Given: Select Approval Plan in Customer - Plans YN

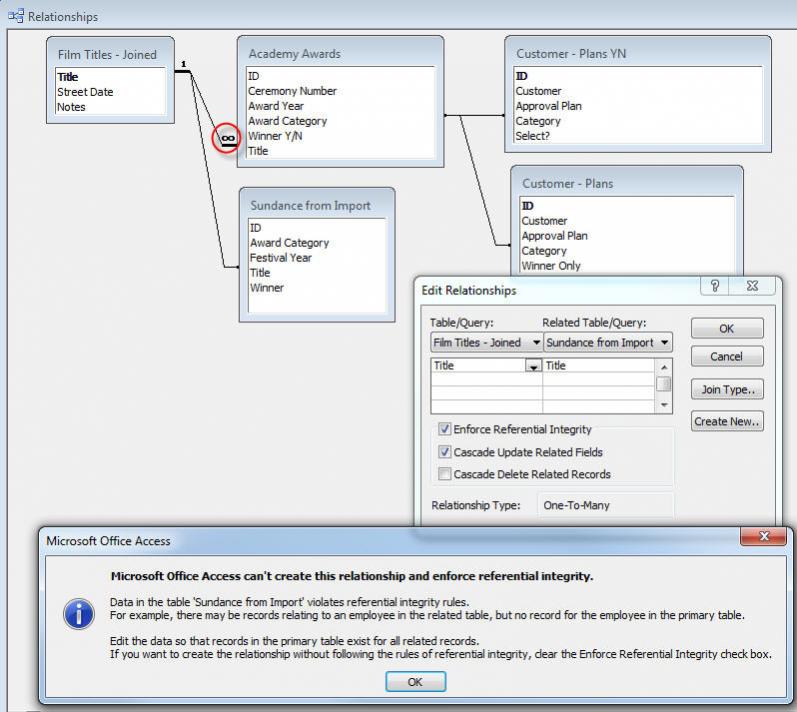Looking at the screenshot, I should click(549, 106).
